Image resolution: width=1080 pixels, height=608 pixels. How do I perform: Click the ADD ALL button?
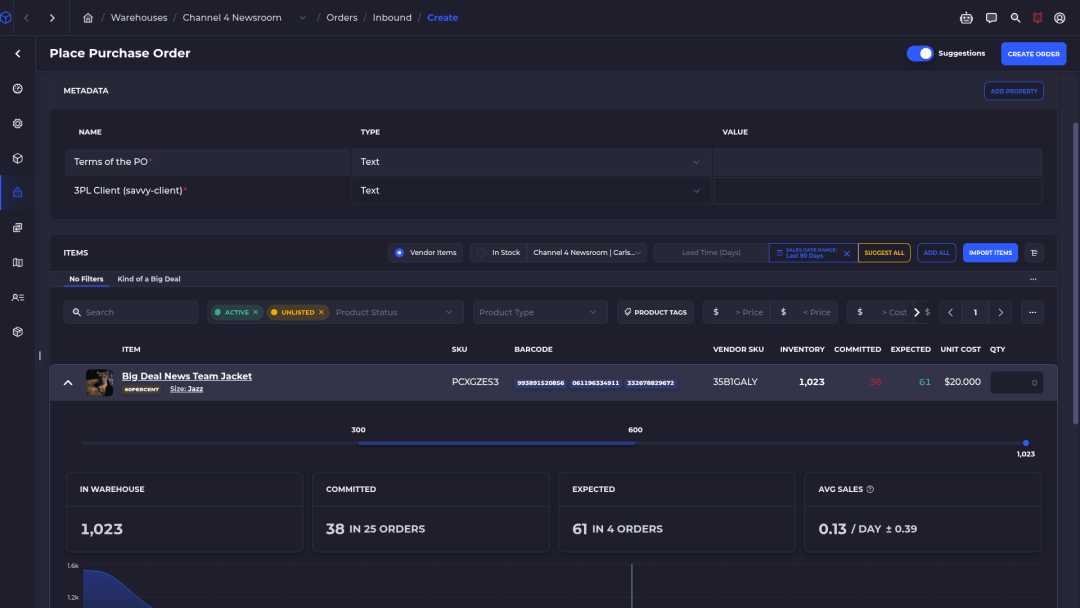[936, 253]
